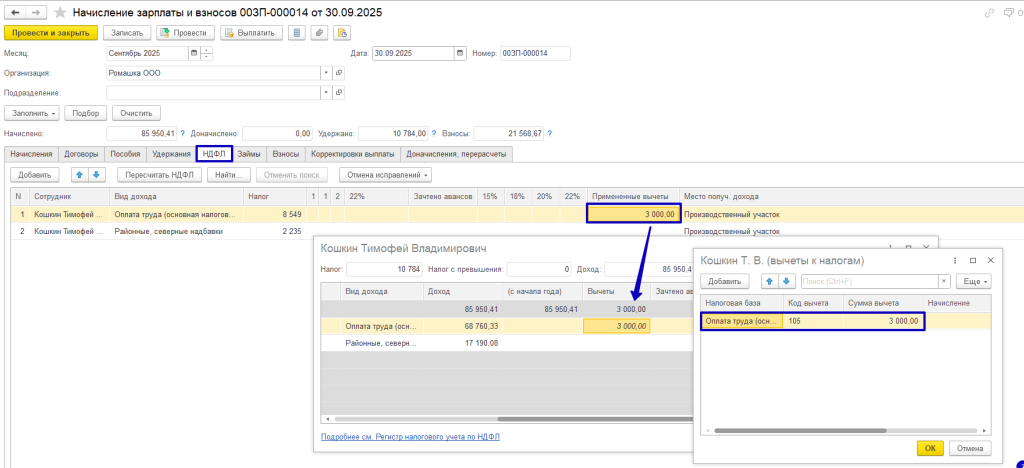Open the calendar picker for Дата field

coord(459,53)
